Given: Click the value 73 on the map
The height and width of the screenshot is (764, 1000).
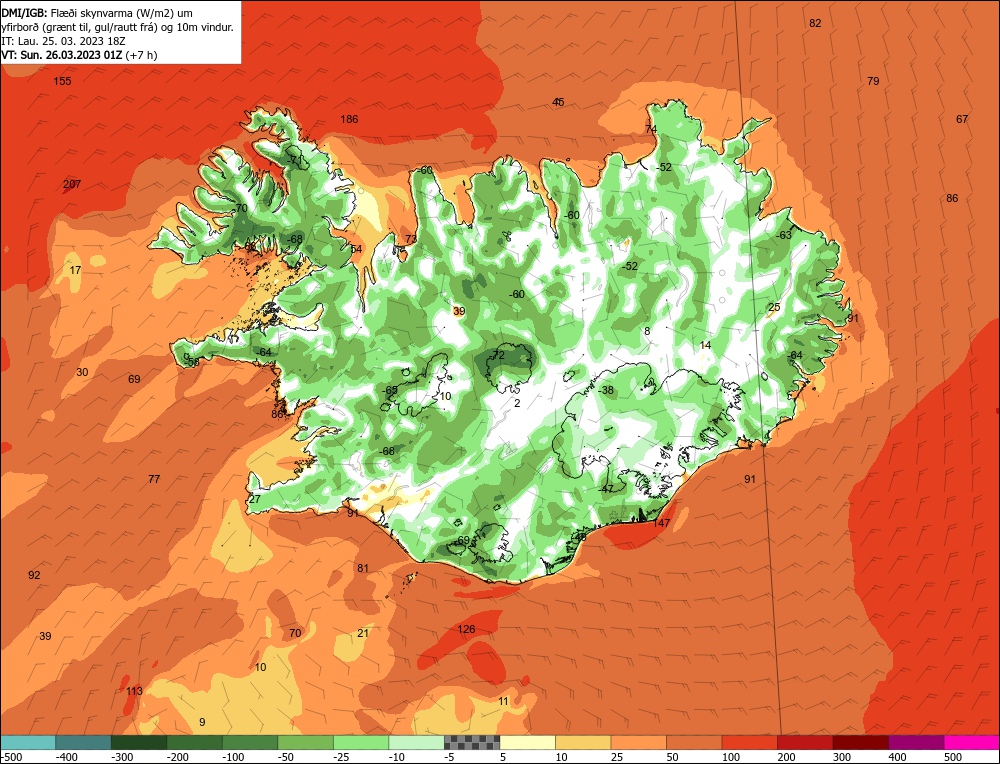Looking at the screenshot, I should (x=411, y=239).
